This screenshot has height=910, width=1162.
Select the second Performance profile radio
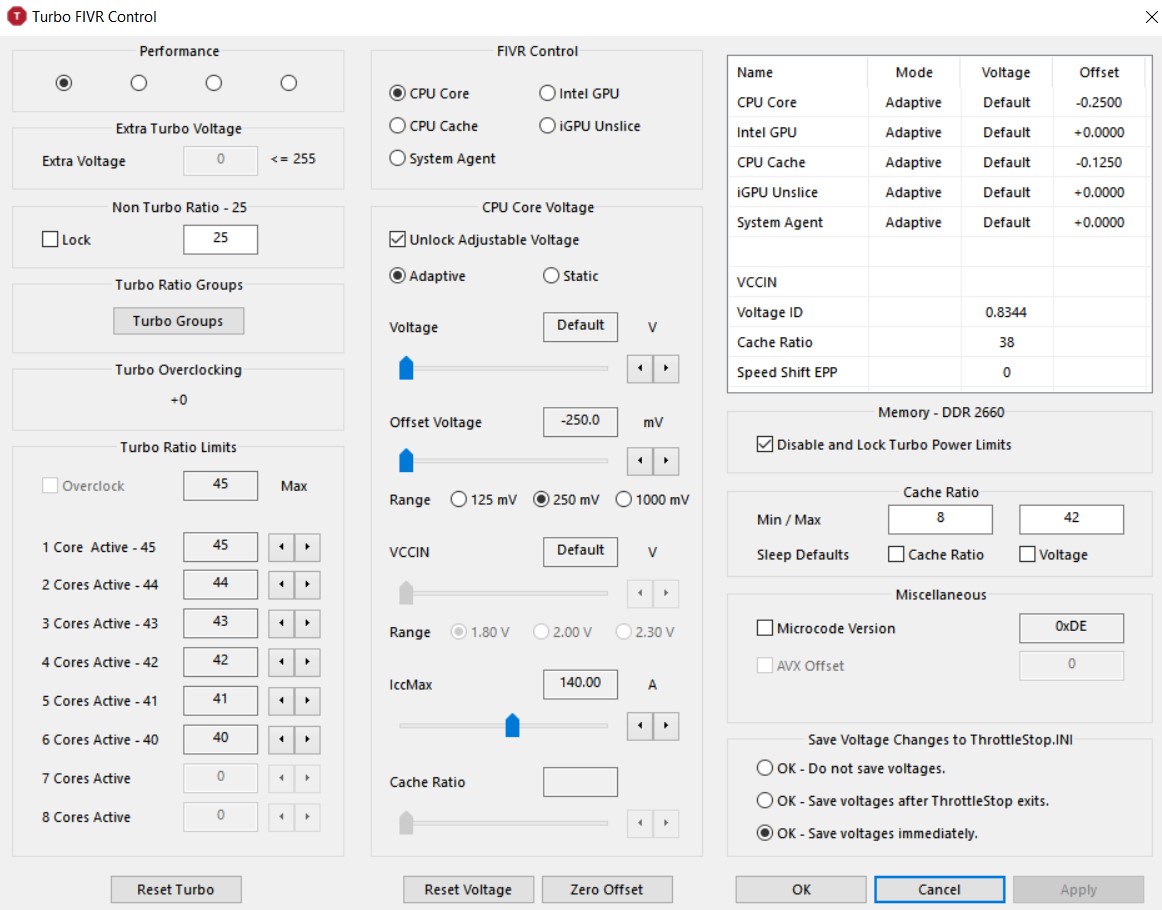pyautogui.click(x=139, y=83)
